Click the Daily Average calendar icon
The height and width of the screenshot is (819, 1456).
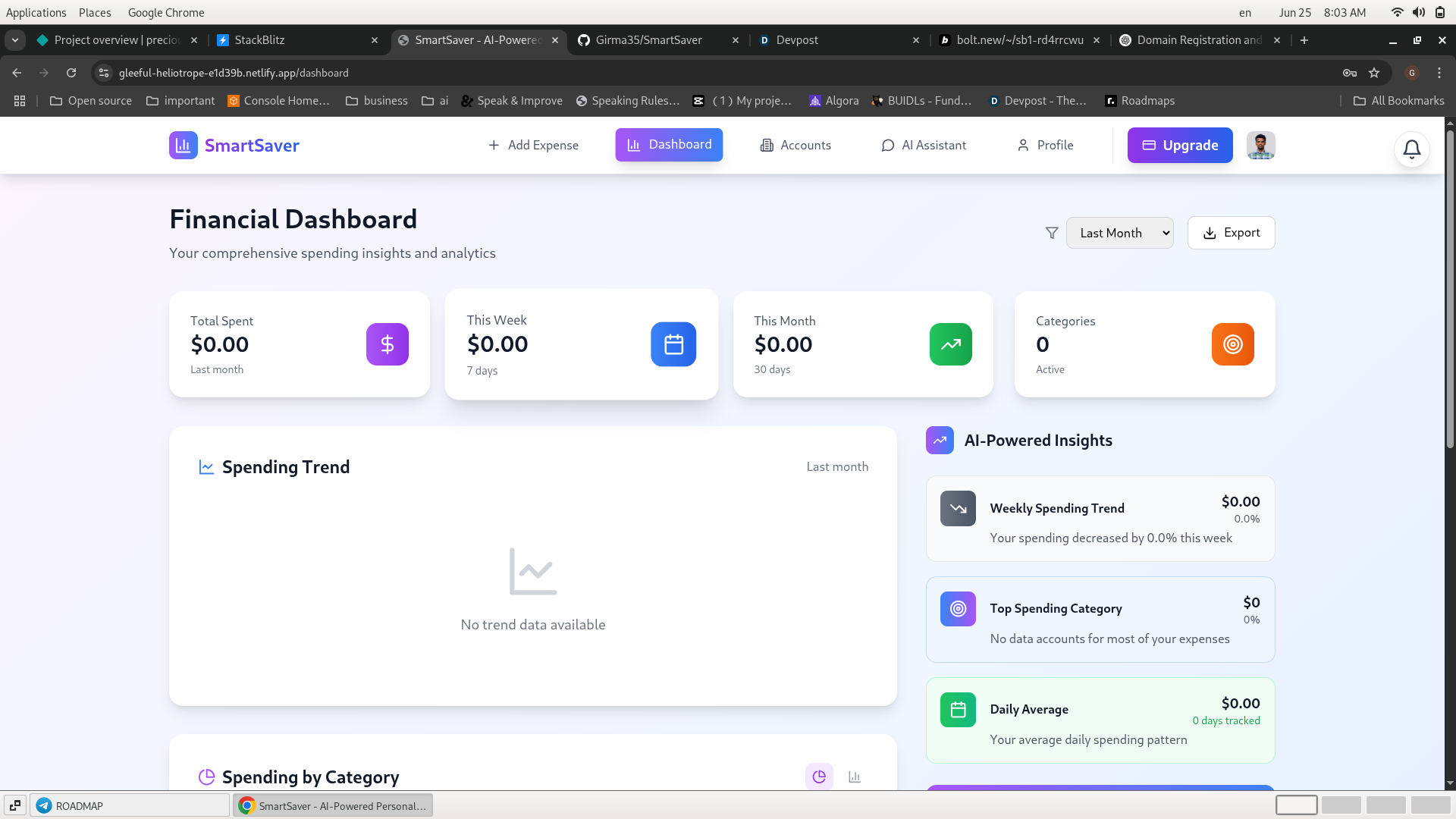click(958, 710)
